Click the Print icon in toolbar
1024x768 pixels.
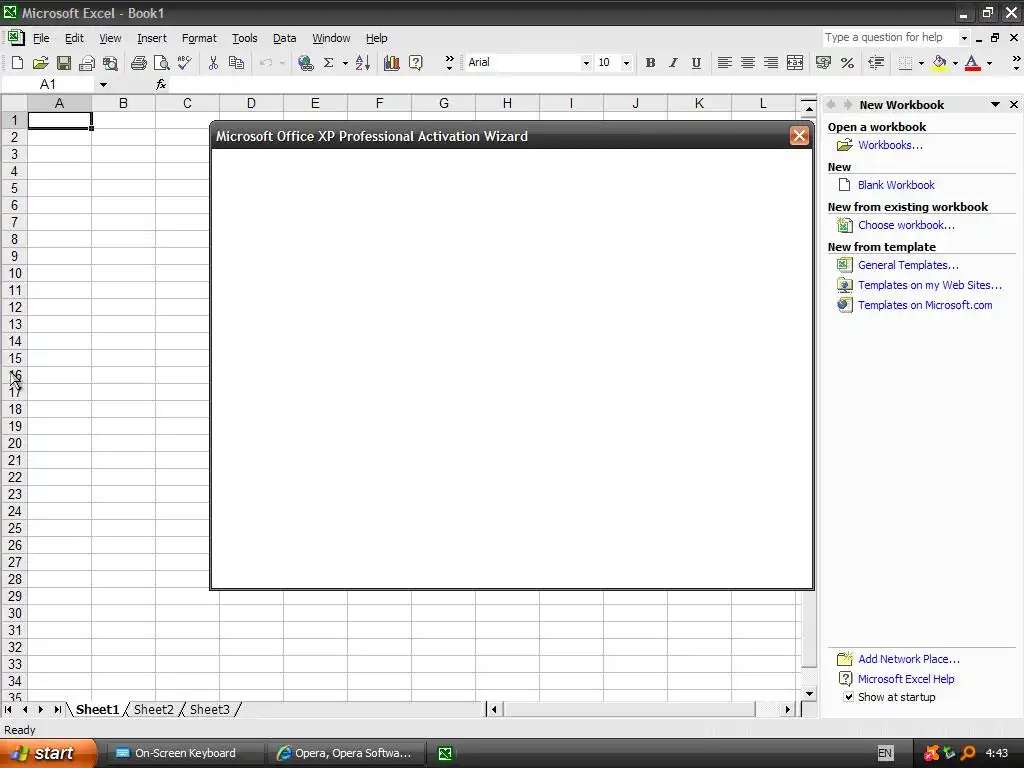pos(138,63)
